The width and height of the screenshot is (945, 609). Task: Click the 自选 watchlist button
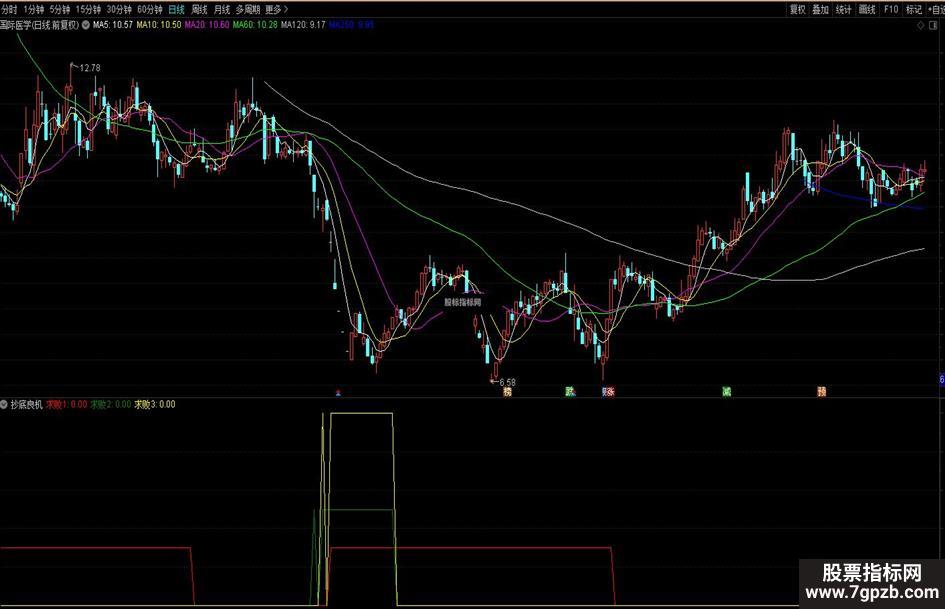coord(937,10)
